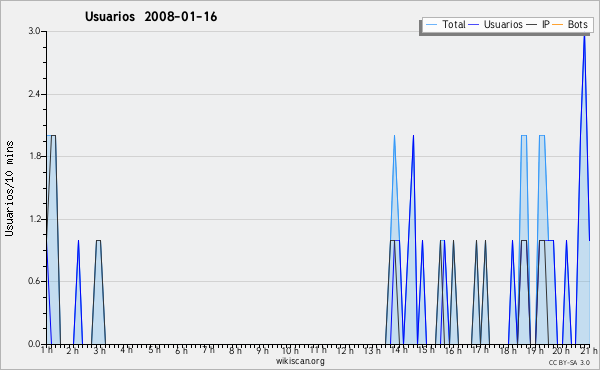The width and height of the screenshot is (600, 370).
Task: Click the '21 h' x-axis label
Action: [x=589, y=350]
